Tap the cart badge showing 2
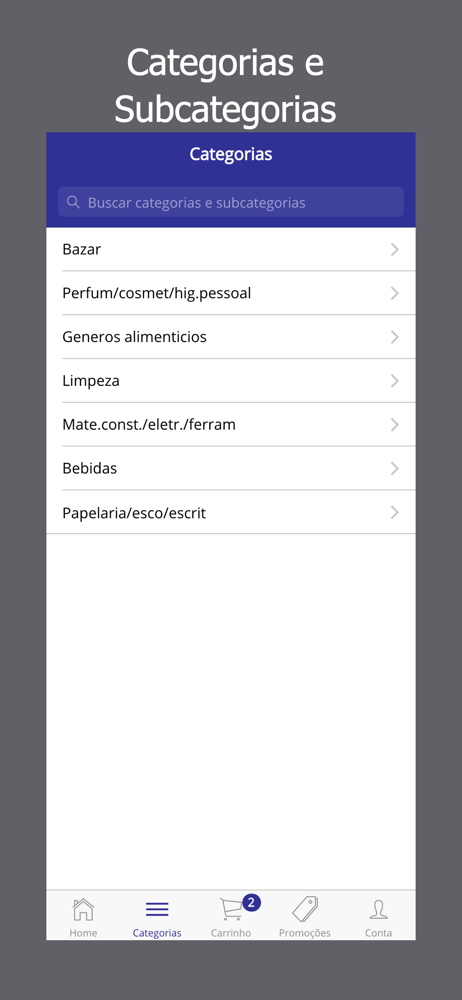The width and height of the screenshot is (462, 1000). [251, 902]
